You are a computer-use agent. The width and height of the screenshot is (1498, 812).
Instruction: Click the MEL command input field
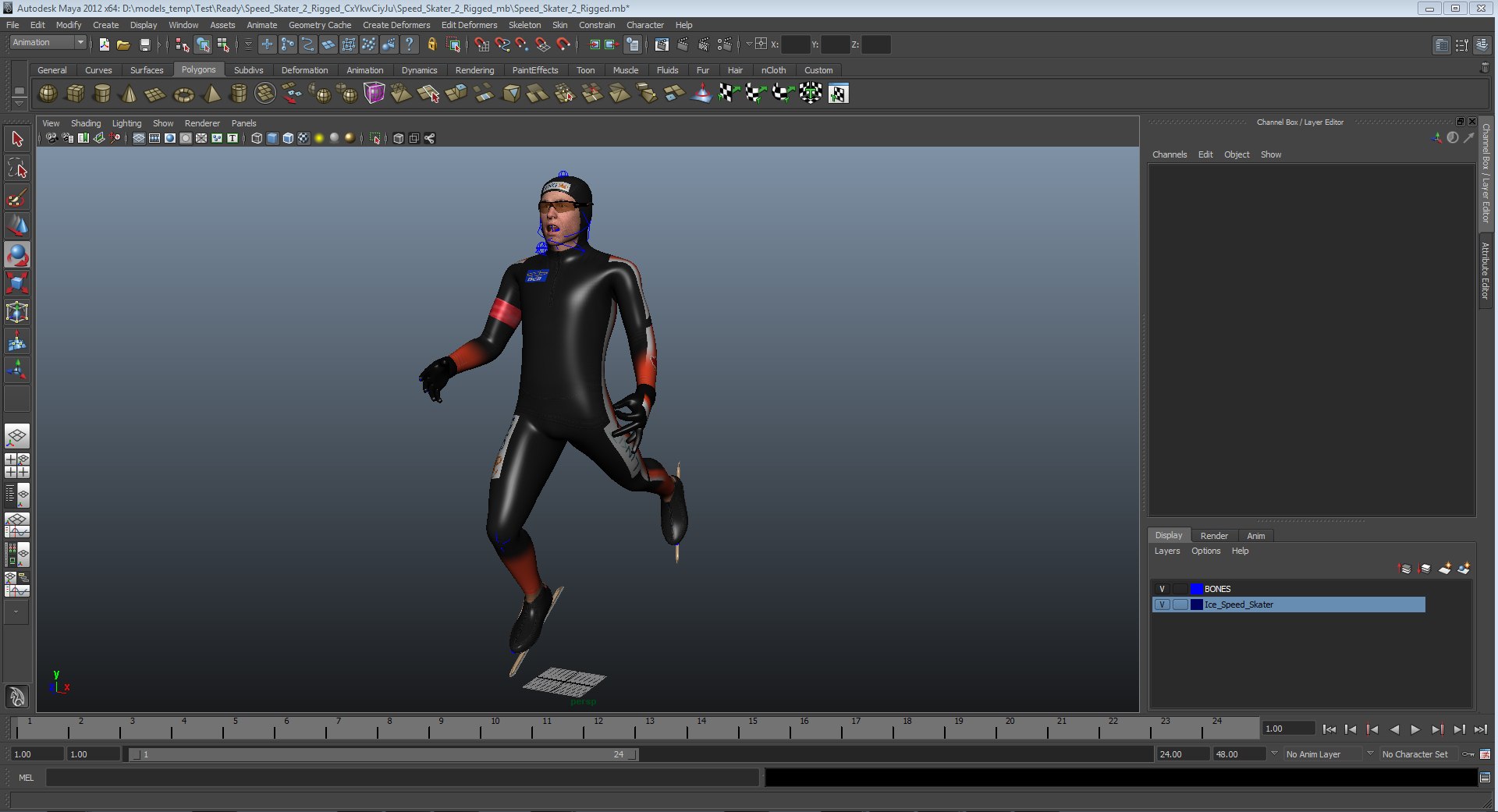(x=402, y=778)
